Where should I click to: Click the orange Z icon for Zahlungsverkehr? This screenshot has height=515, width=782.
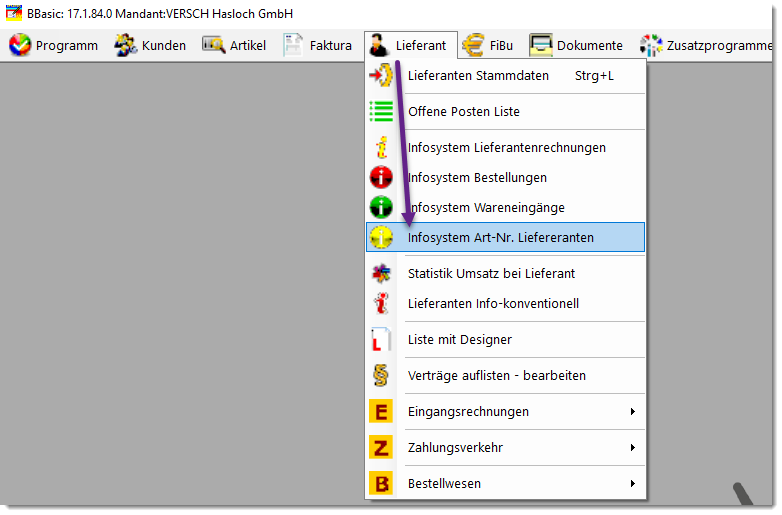(381, 447)
